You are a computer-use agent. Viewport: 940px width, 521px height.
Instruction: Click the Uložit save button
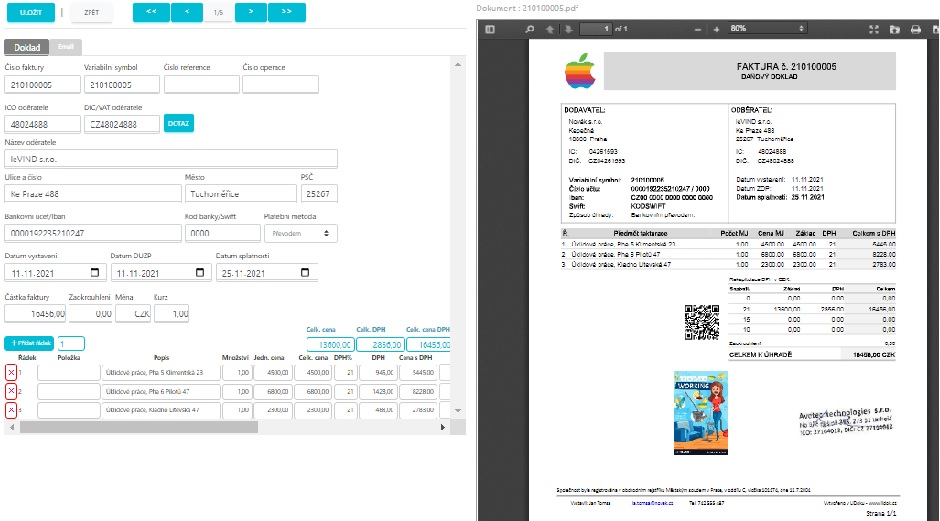(28, 13)
